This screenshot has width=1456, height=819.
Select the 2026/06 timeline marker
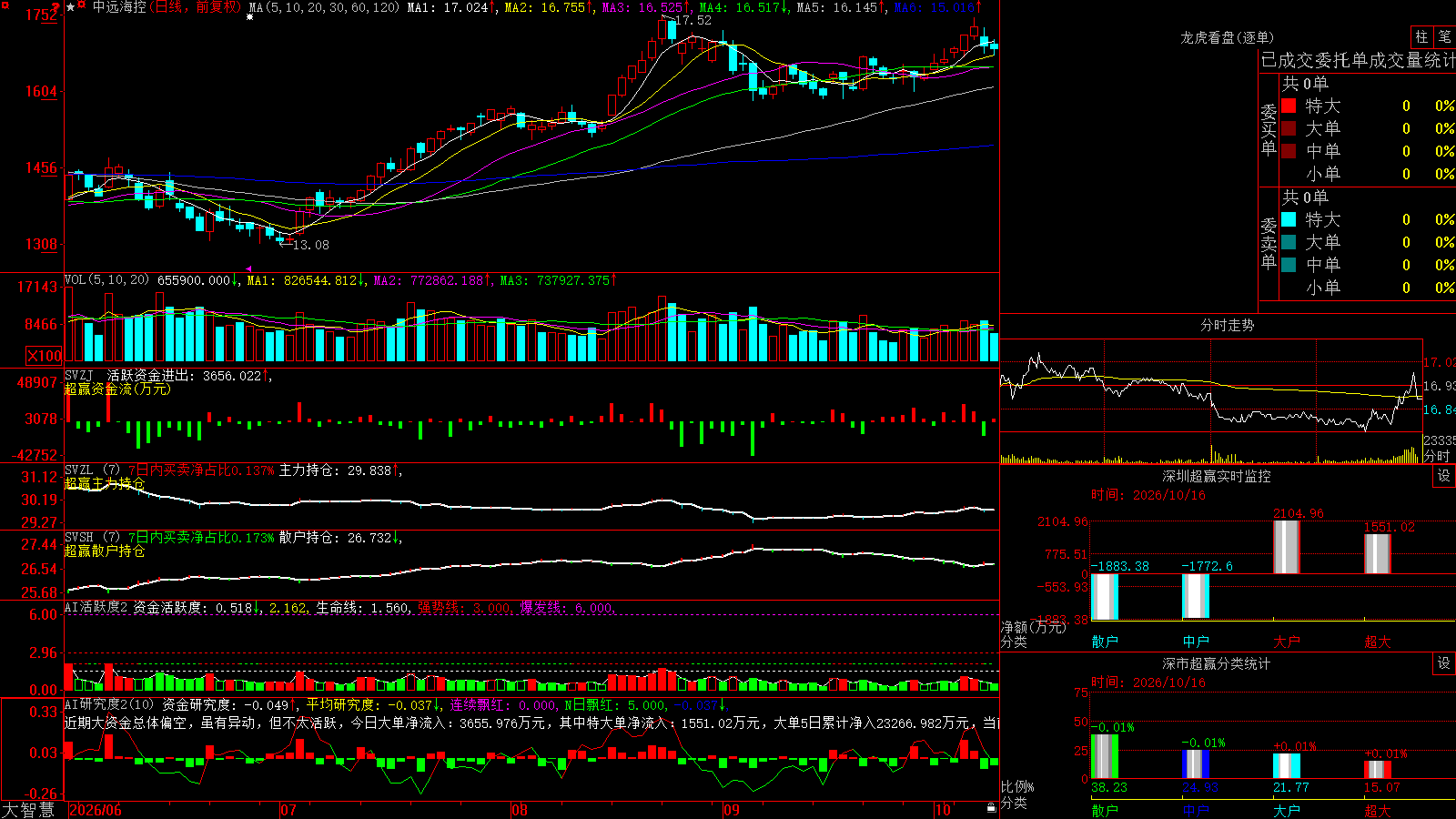96,810
